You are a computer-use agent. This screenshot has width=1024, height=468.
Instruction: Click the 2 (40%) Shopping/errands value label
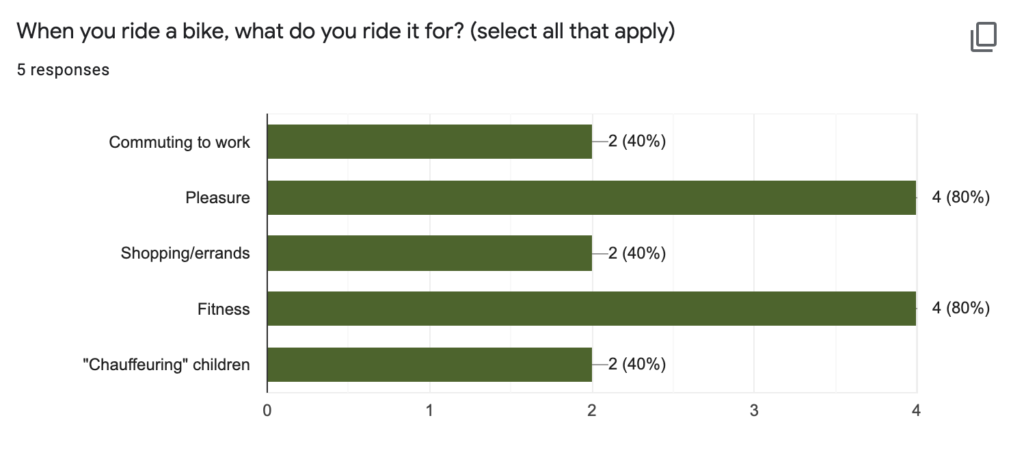[x=637, y=253]
